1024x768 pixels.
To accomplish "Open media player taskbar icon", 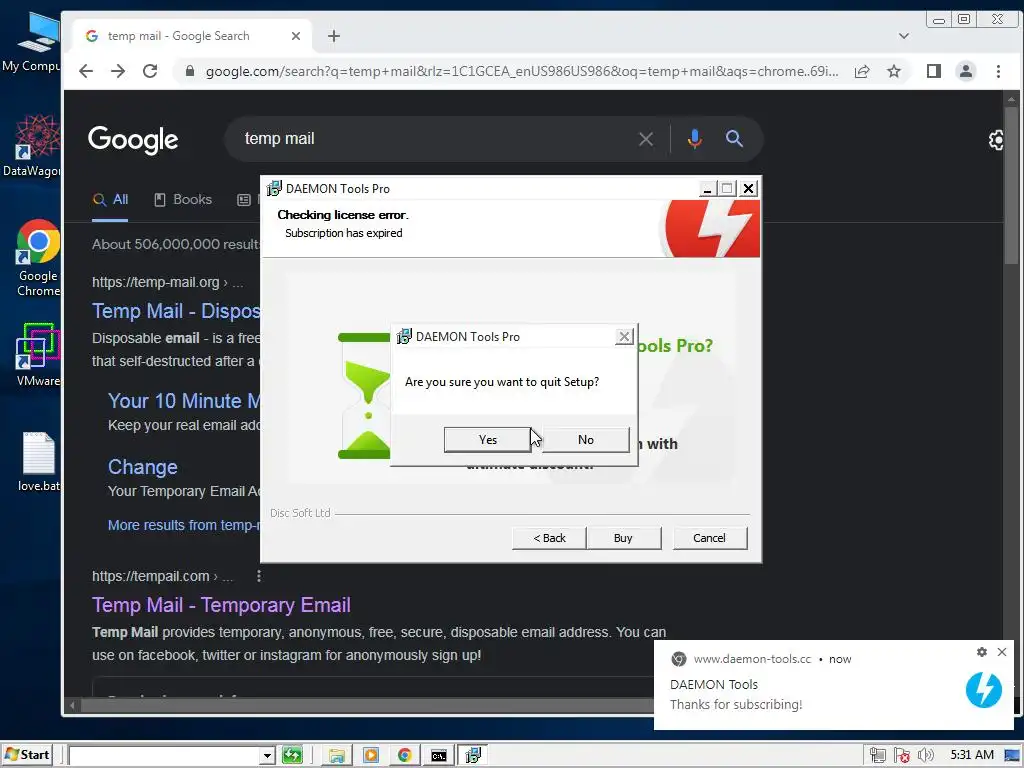I will tap(371, 756).
